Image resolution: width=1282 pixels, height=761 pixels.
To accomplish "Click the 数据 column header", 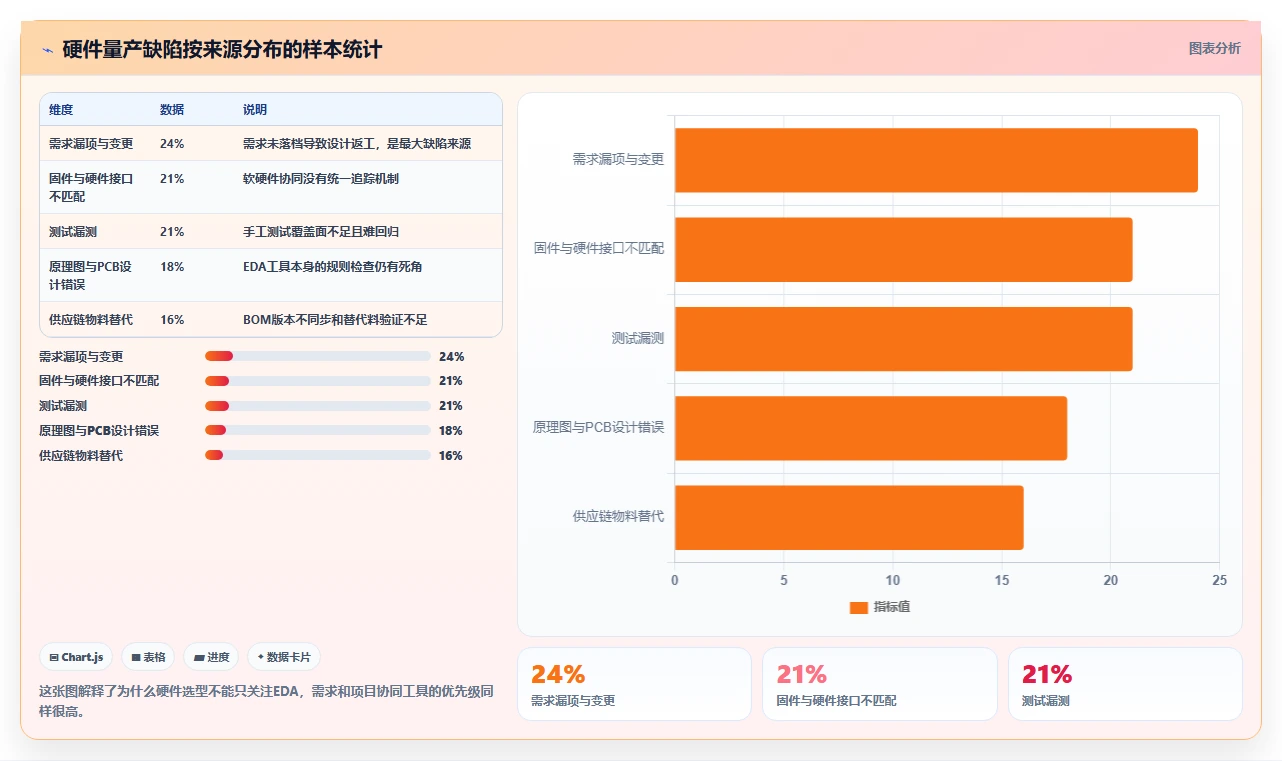I will point(172,110).
